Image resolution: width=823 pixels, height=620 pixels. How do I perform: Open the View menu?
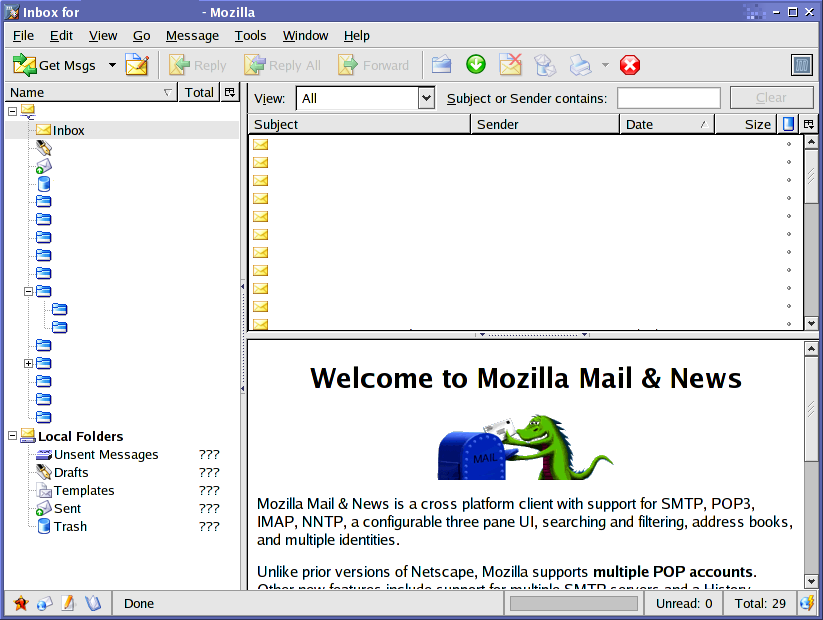click(103, 36)
